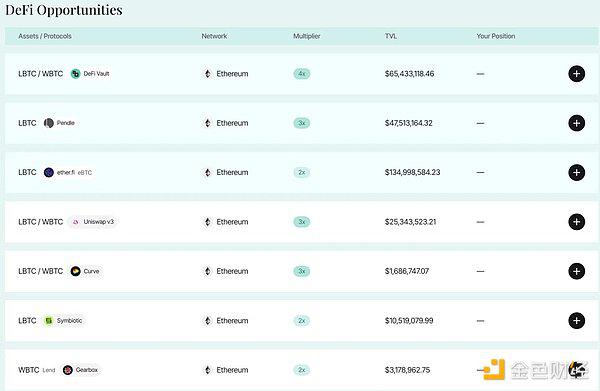Select the Pendle protocol label
600x391 pixels.
point(65,123)
